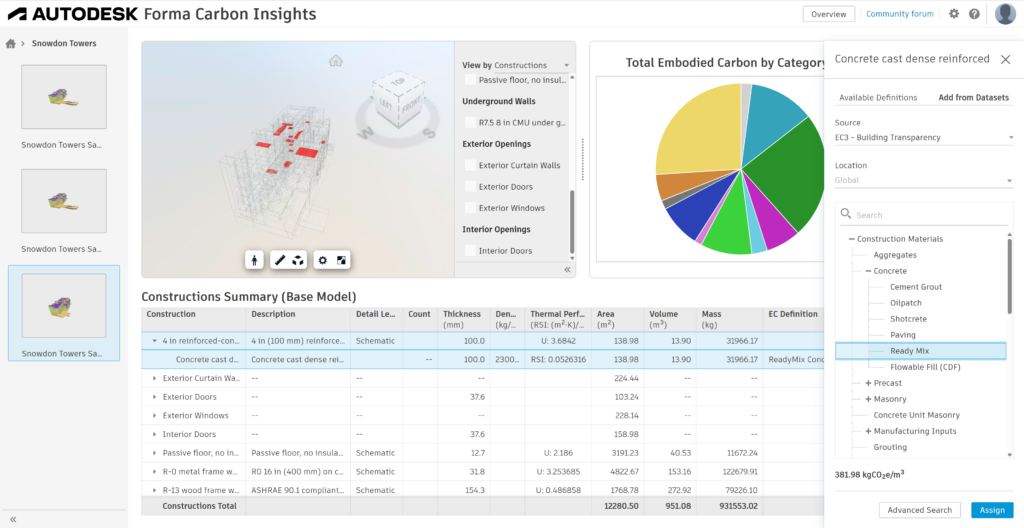The width and height of the screenshot is (1024, 528).
Task: Open the Location Global dropdown
Action: (x=924, y=180)
